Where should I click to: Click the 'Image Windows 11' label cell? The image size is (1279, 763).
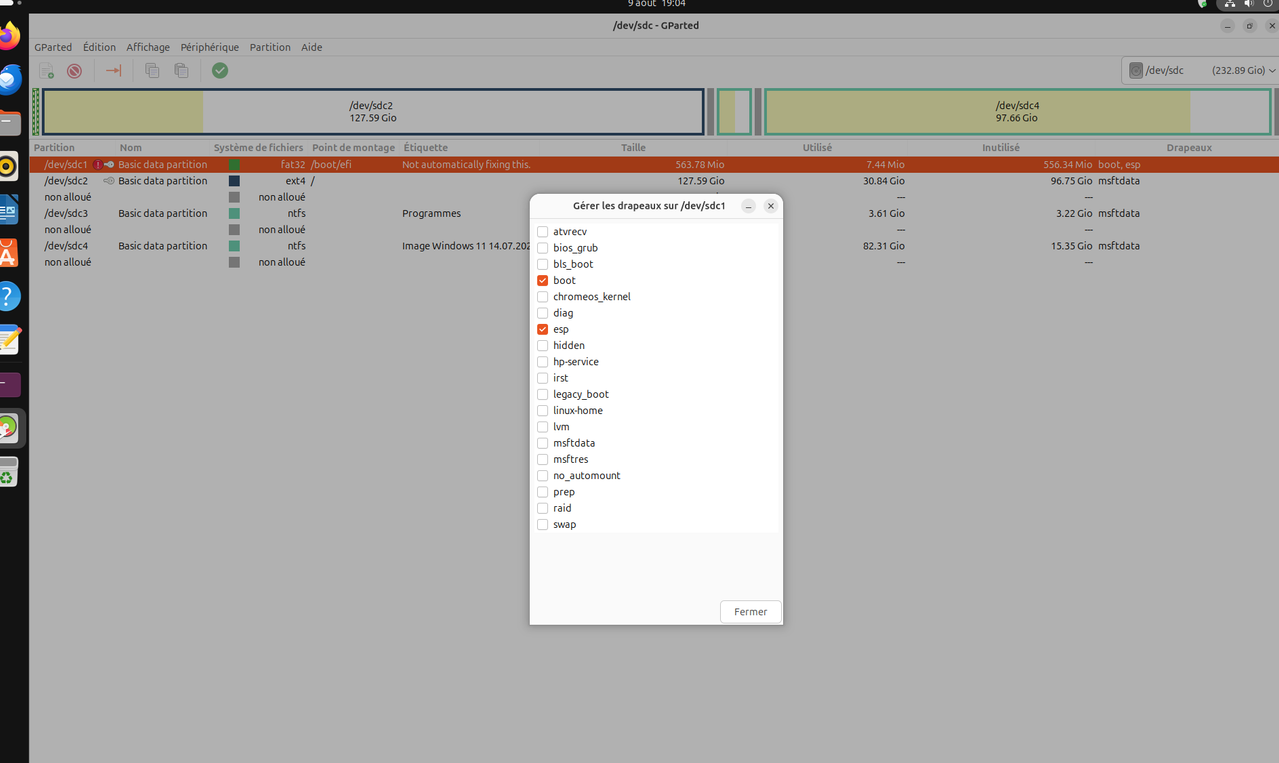pos(465,246)
